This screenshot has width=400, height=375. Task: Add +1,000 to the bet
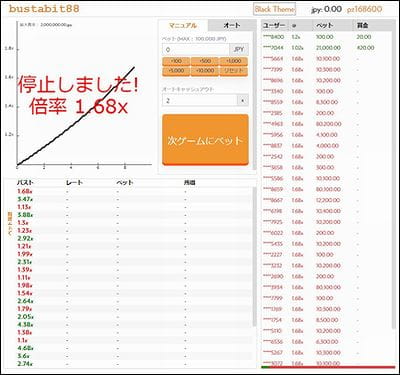[233, 61]
